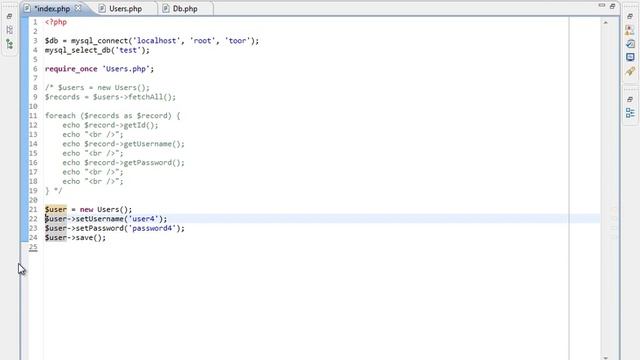This screenshot has height=360, width=640.
Task: Close the index.php editor tab
Action: tap(78, 8)
